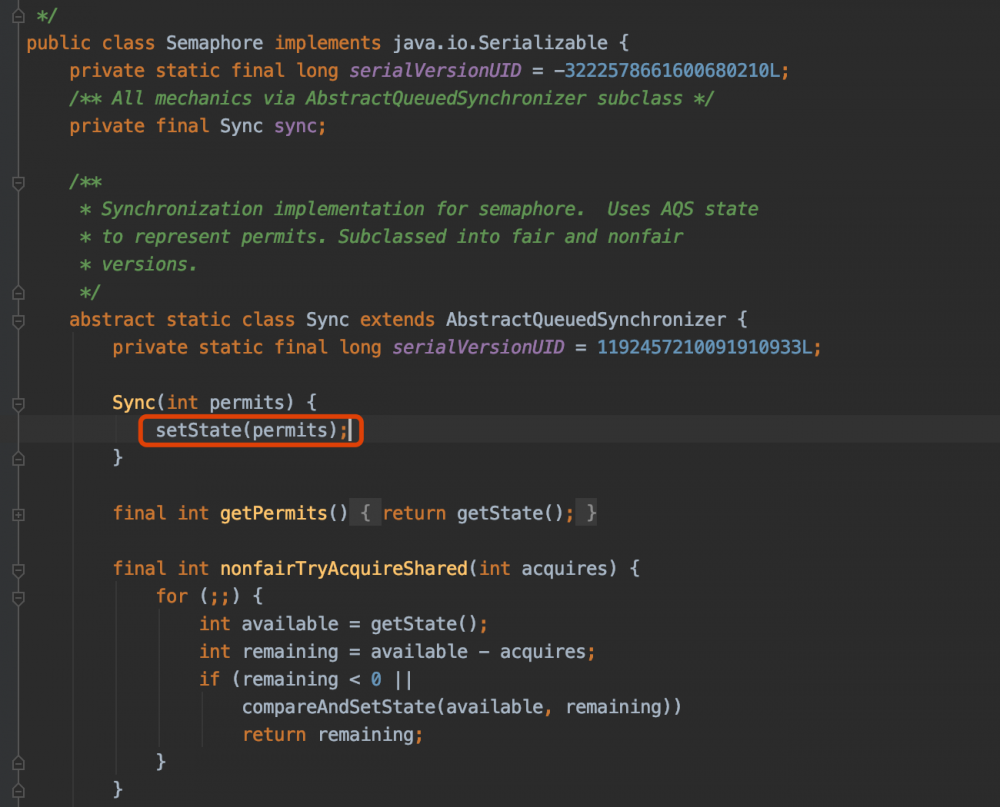Screen dimensions: 1000x807
Task: Collapse the for (;;) loop block
Action: (x=18, y=597)
